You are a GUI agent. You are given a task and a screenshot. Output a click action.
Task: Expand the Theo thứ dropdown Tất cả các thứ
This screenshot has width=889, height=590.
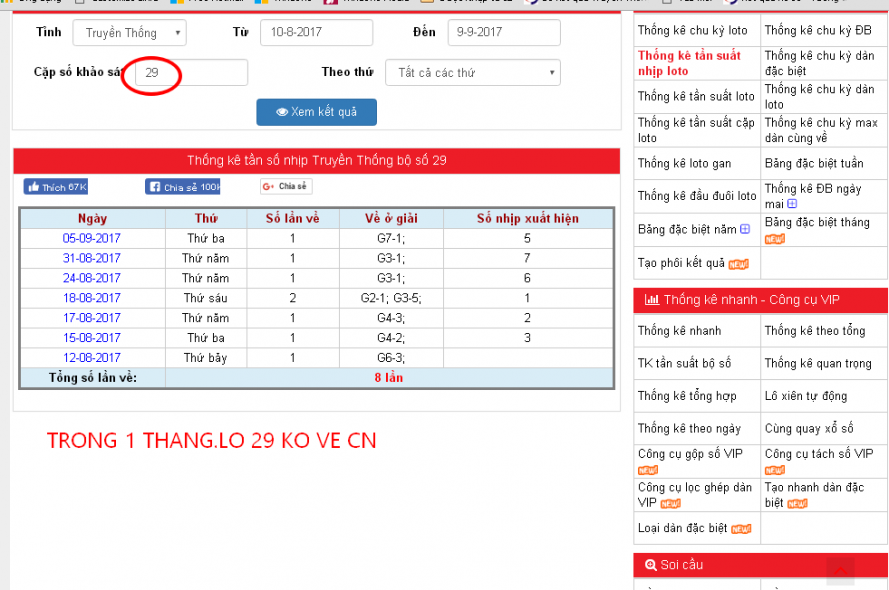[x=474, y=73]
